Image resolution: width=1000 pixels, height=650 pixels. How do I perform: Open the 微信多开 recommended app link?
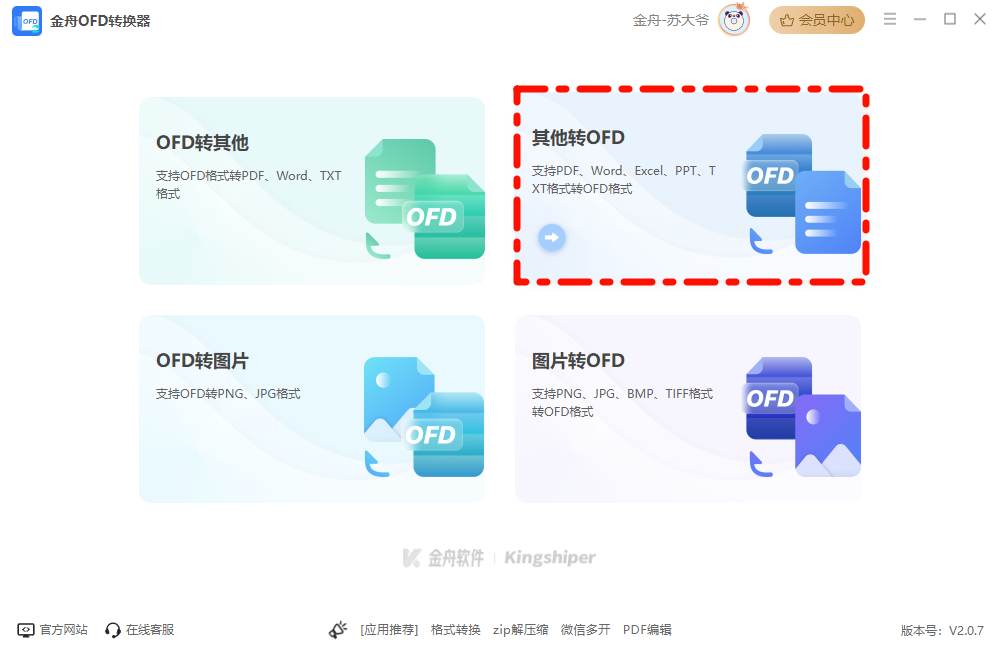[x=585, y=630]
